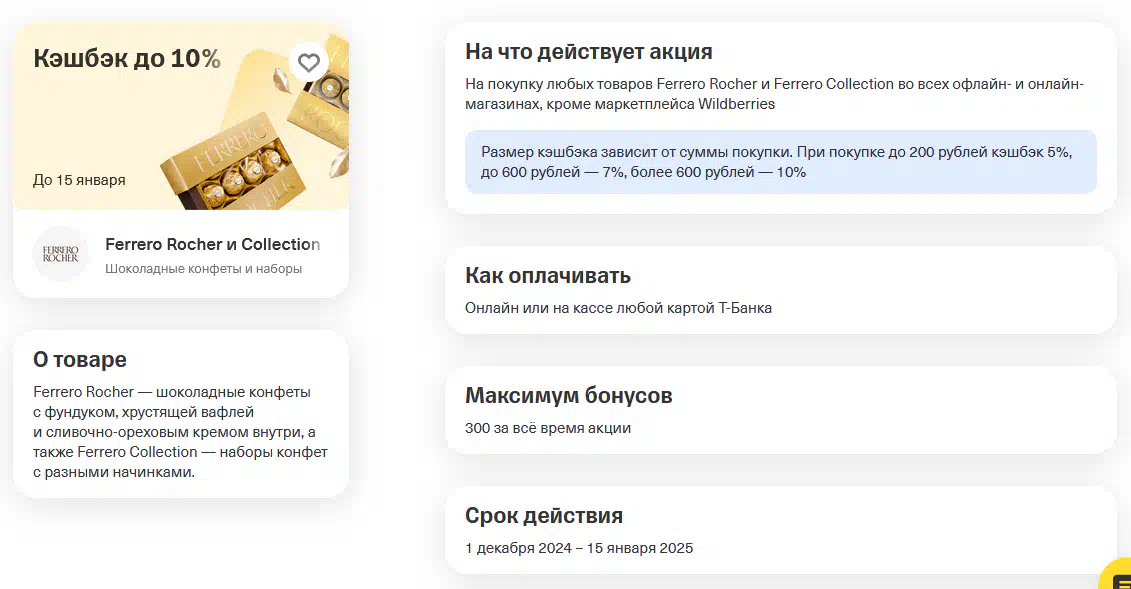Click the Ferrero Rocher round logo

61,254
